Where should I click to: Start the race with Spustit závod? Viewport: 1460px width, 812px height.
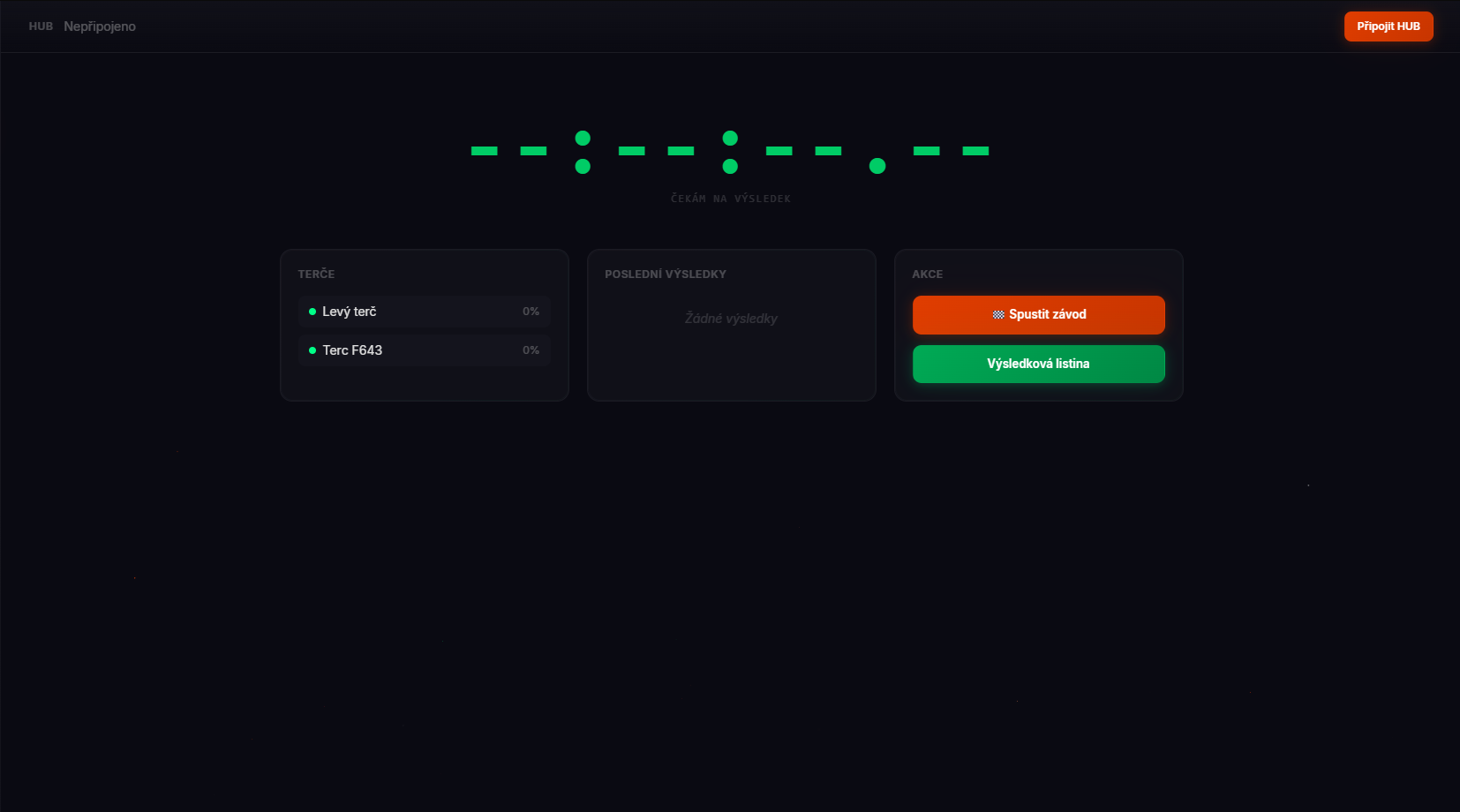pos(1039,315)
